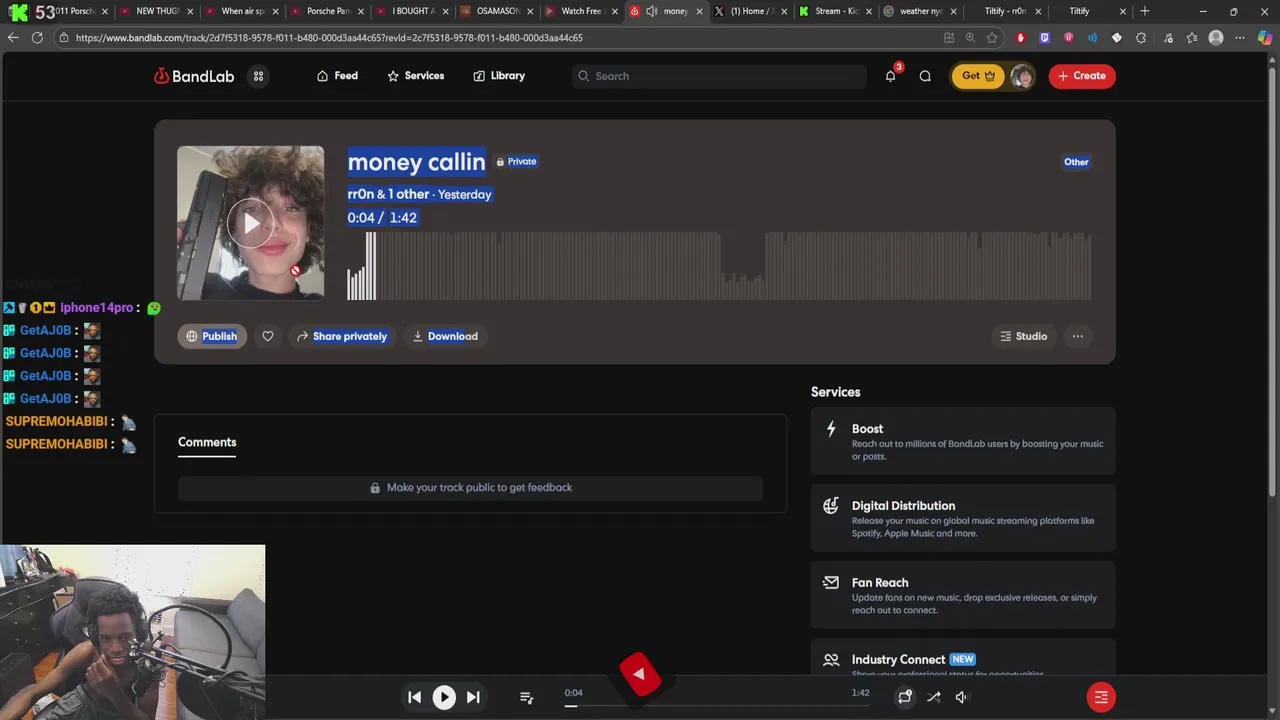Viewport: 1280px width, 720px height.
Task: Open the Digital Distribution card
Action: click(x=963, y=518)
